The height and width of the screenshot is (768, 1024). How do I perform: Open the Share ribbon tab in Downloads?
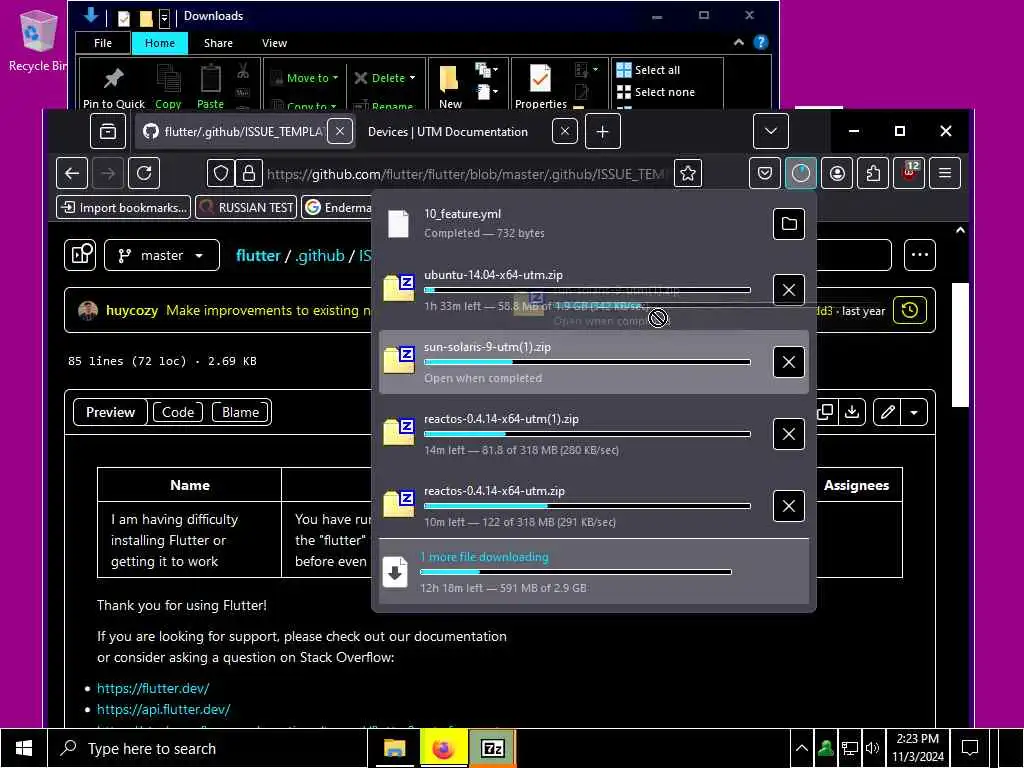click(218, 43)
